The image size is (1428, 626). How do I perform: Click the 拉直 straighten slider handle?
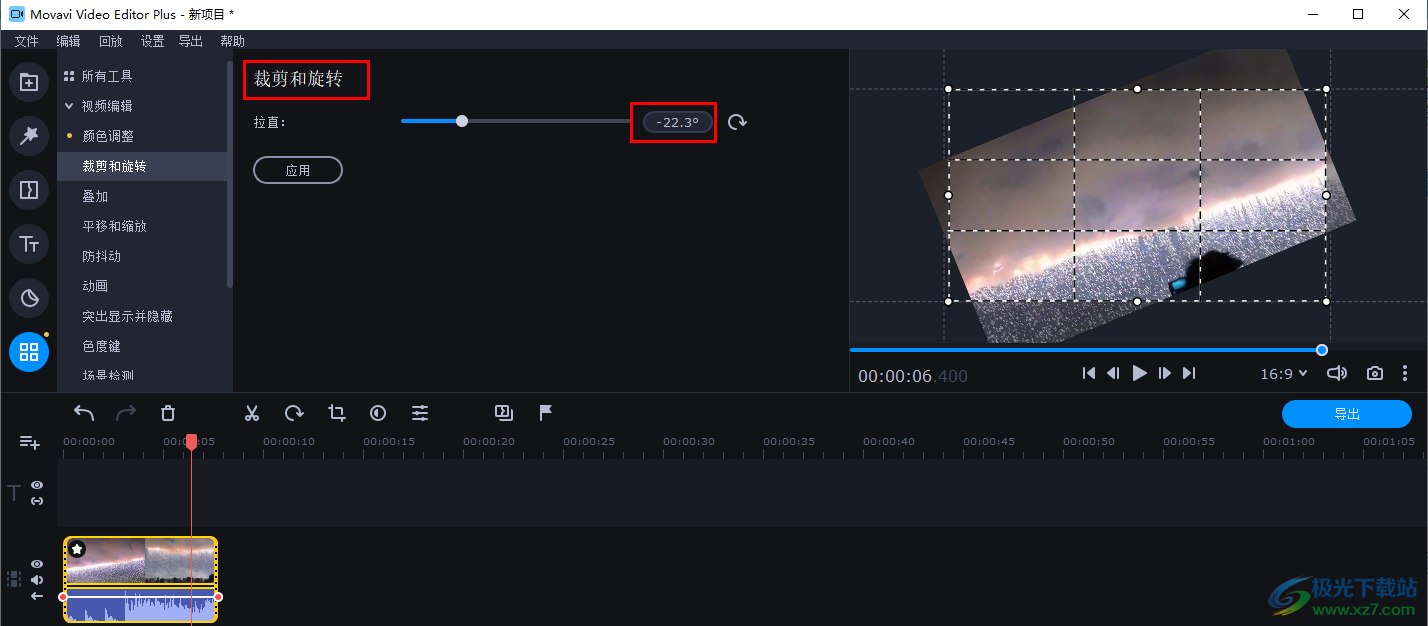(x=462, y=121)
